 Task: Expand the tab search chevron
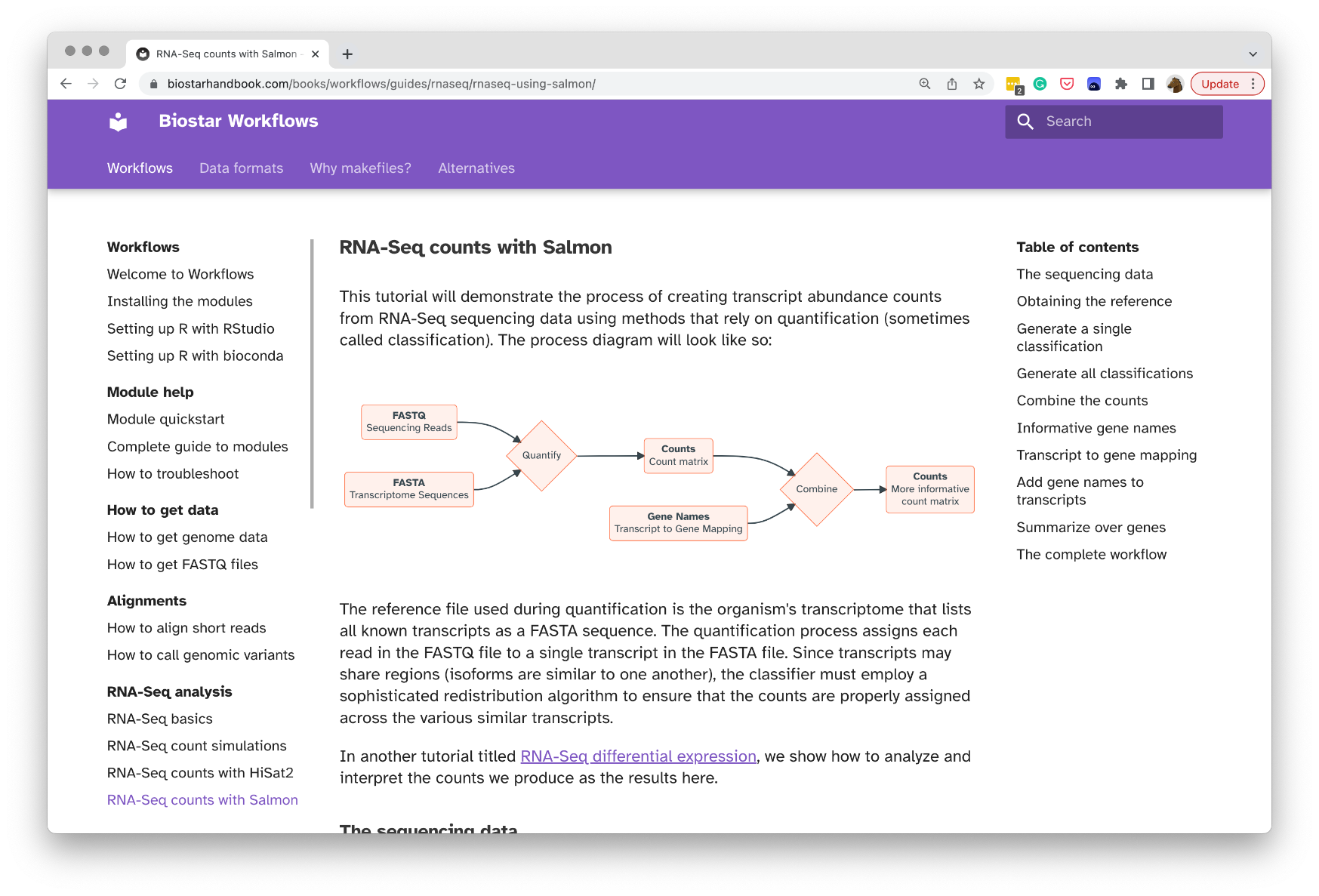[1253, 54]
